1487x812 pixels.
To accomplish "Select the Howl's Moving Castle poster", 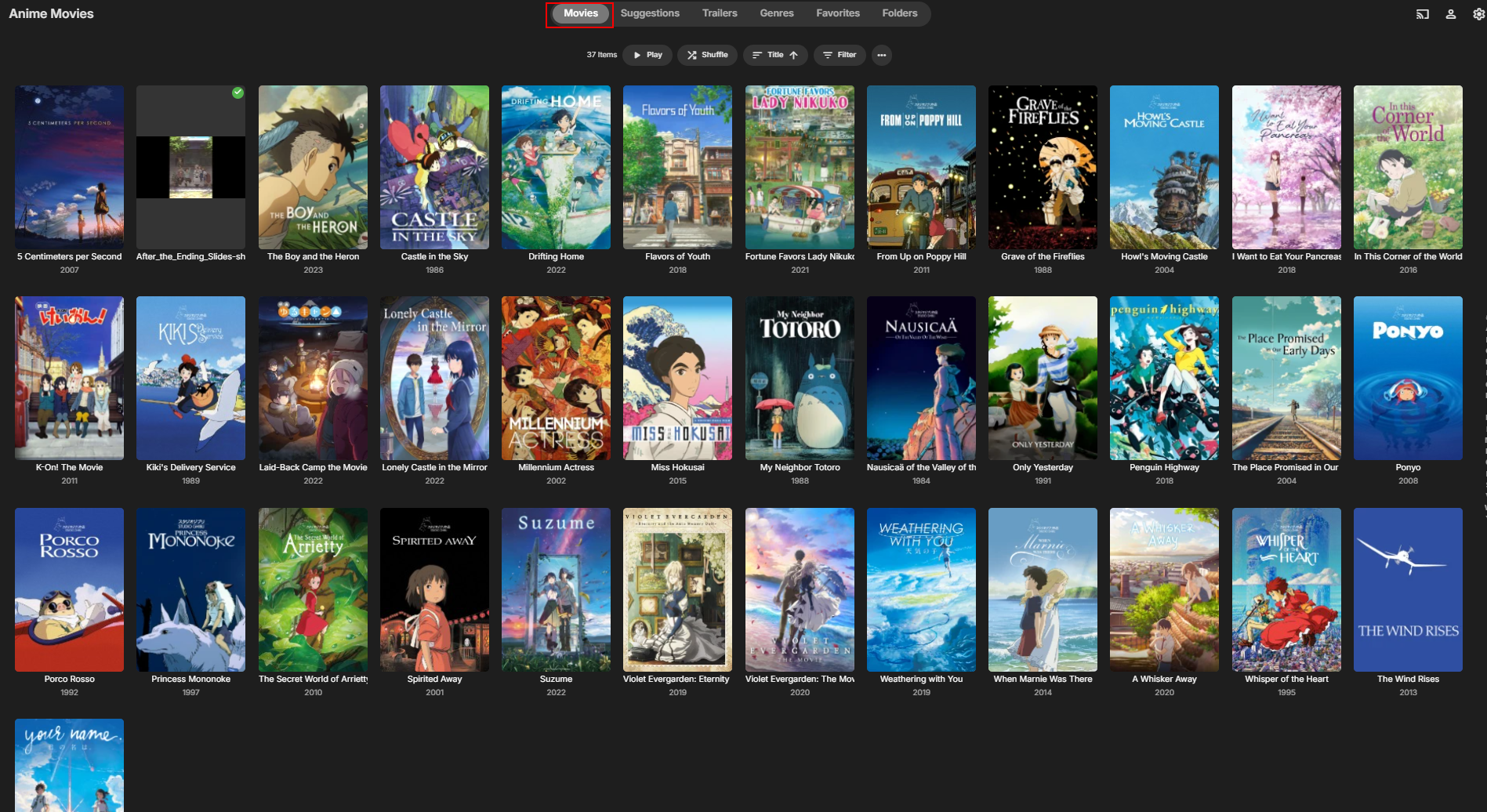I will [x=1164, y=167].
